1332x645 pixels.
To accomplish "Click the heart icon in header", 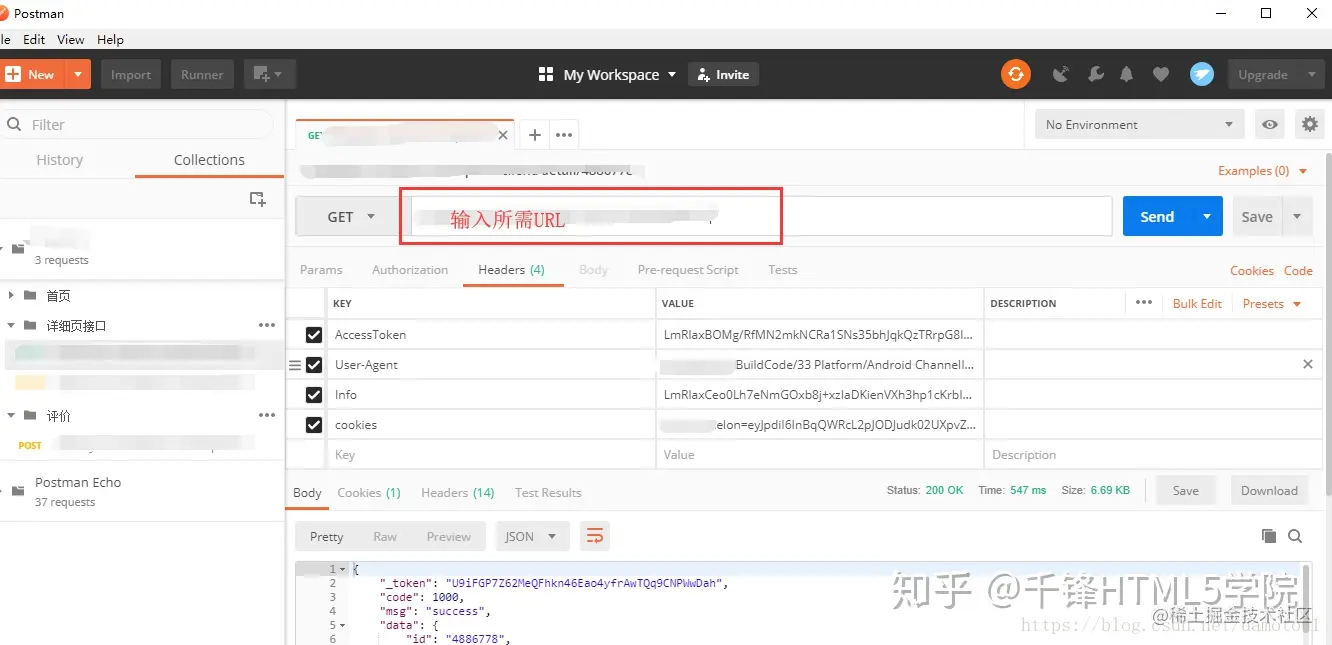I will [x=1160, y=75].
